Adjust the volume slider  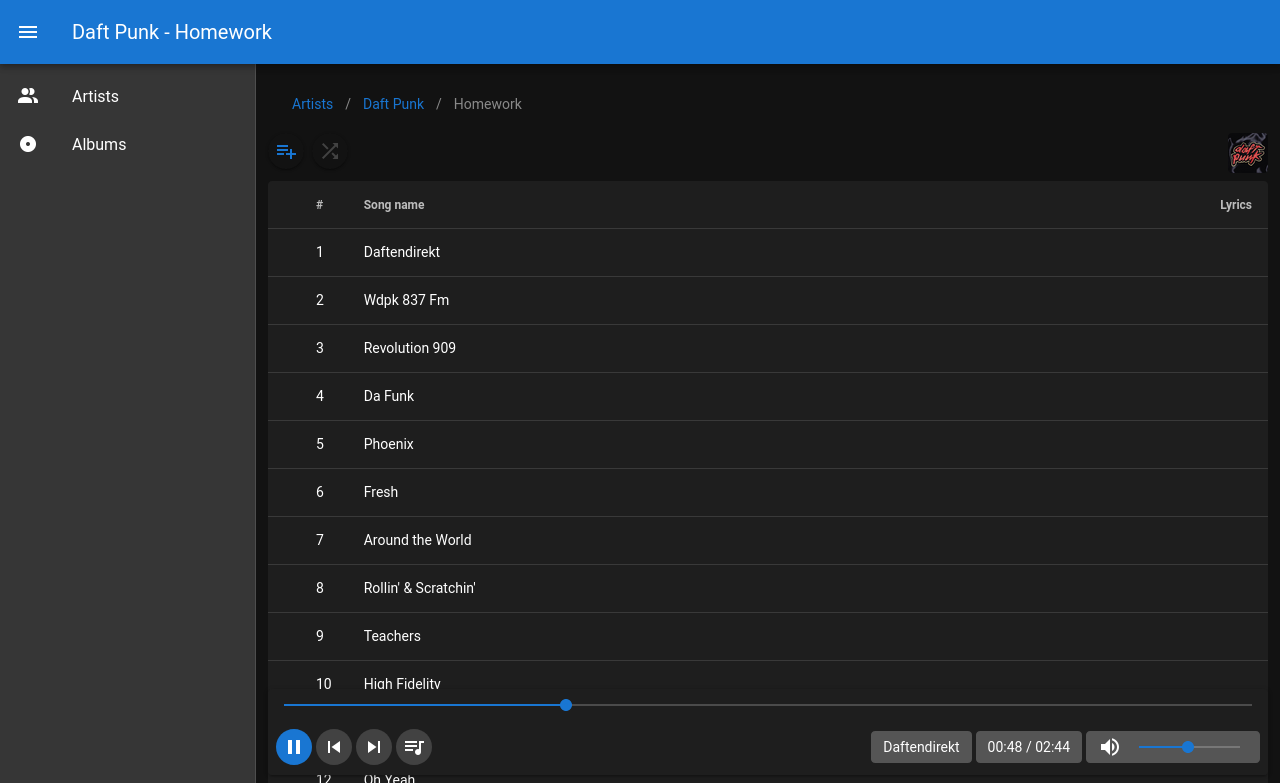click(x=1189, y=747)
